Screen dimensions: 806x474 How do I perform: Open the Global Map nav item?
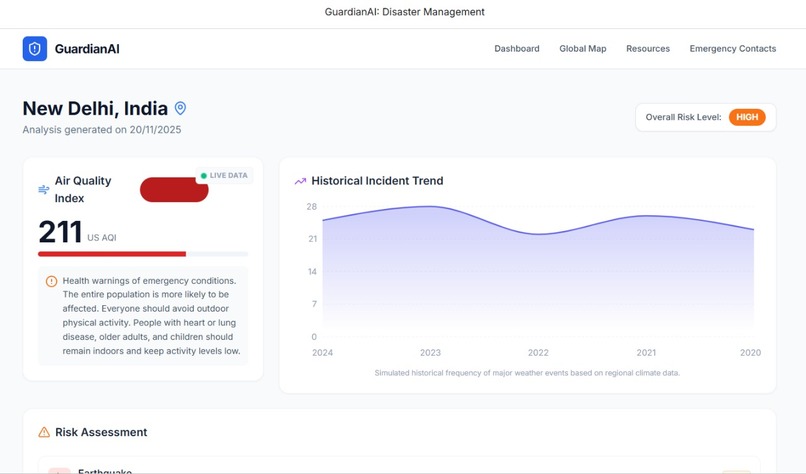582,49
